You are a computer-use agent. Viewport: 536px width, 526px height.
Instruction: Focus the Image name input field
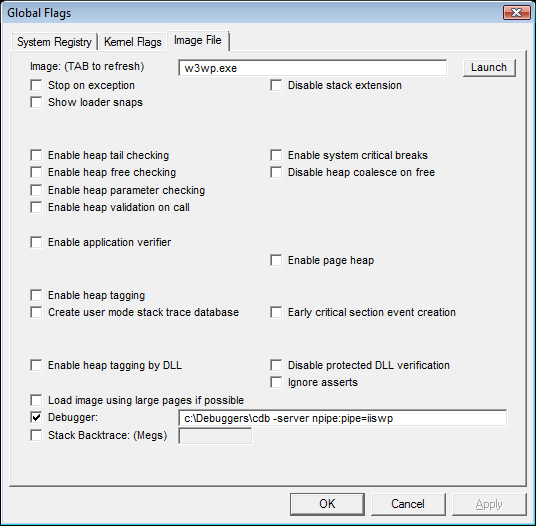312,68
